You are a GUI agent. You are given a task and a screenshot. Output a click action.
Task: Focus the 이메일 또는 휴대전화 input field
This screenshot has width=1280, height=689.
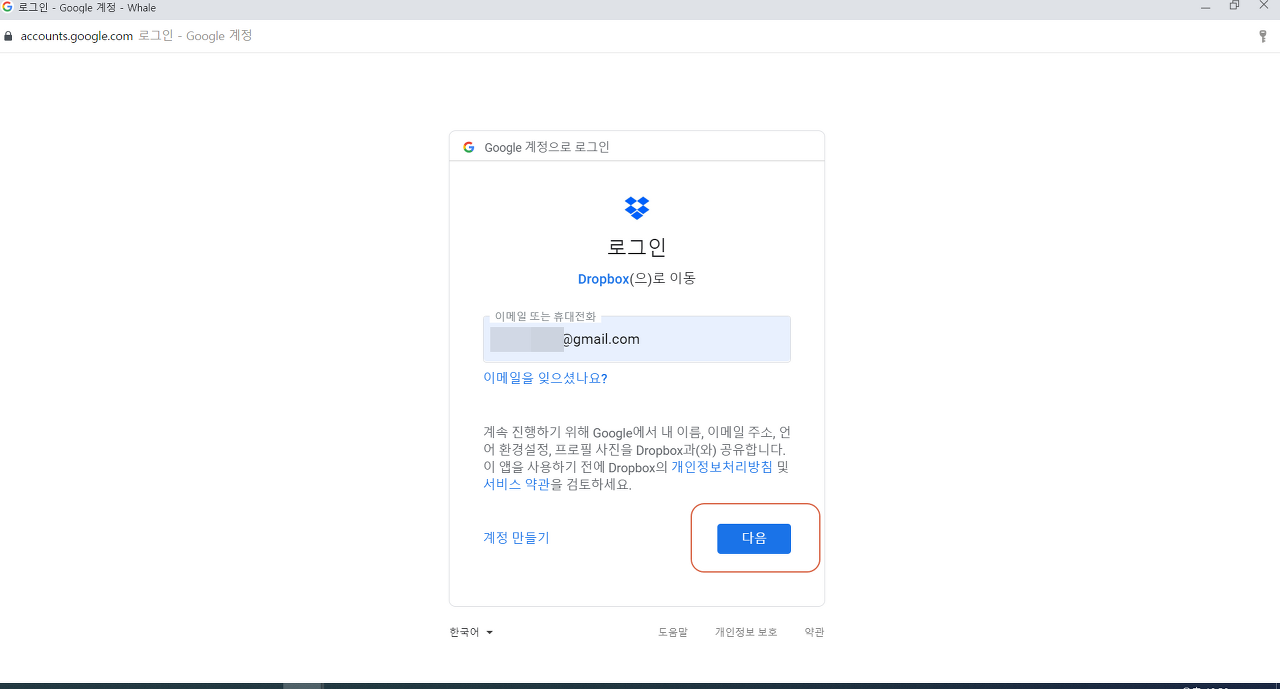point(637,339)
